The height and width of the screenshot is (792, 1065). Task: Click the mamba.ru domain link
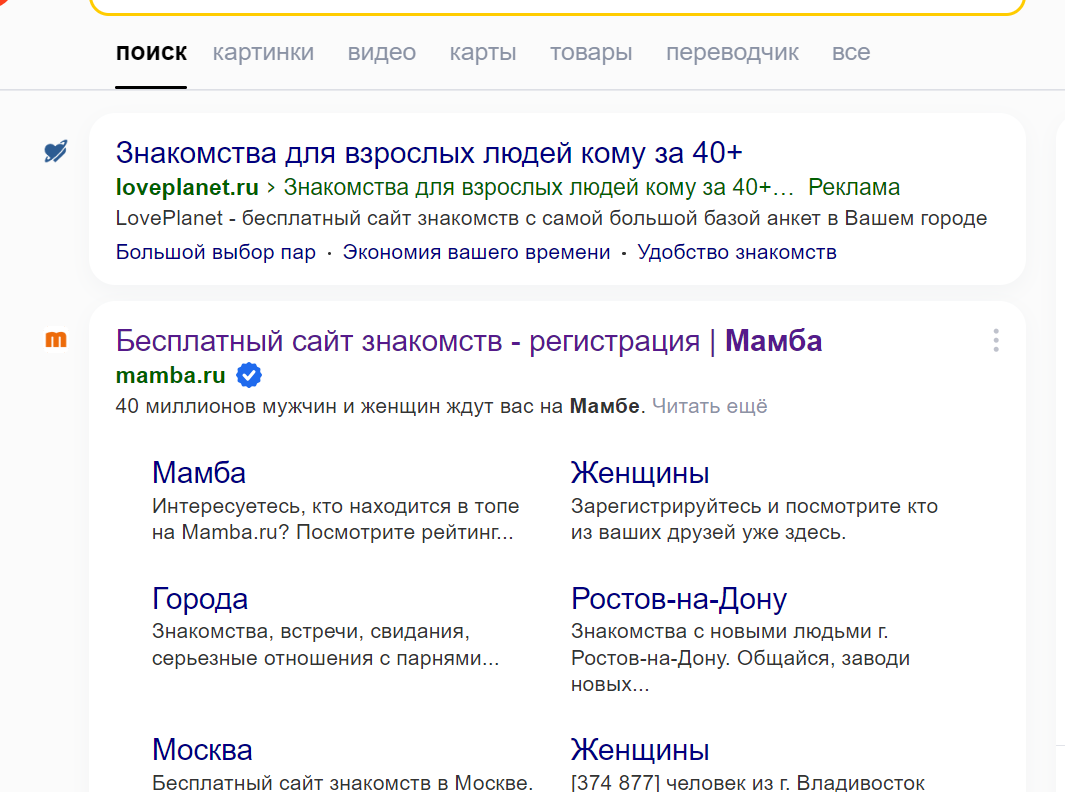170,375
